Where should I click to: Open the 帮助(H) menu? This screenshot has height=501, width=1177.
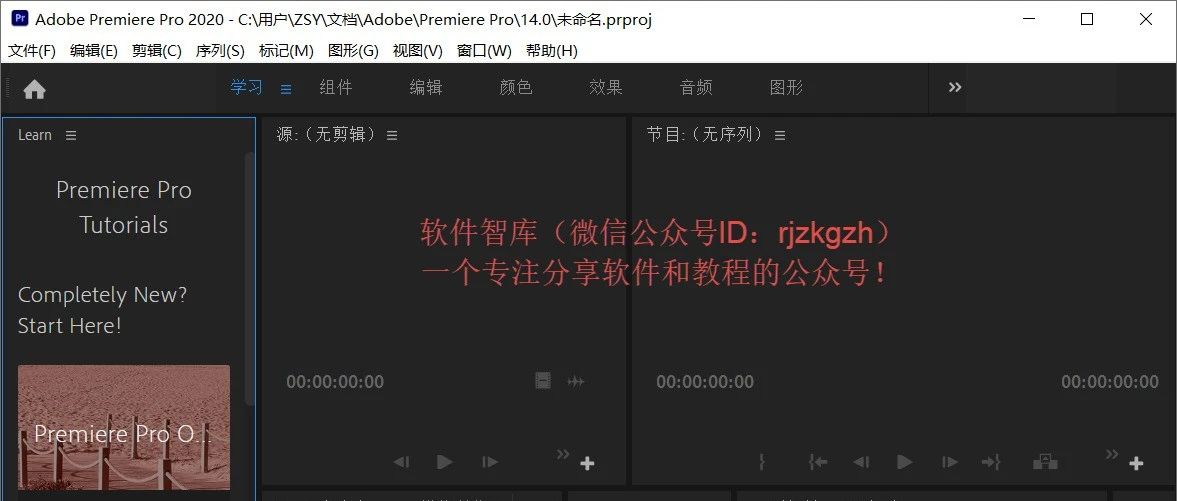click(552, 50)
